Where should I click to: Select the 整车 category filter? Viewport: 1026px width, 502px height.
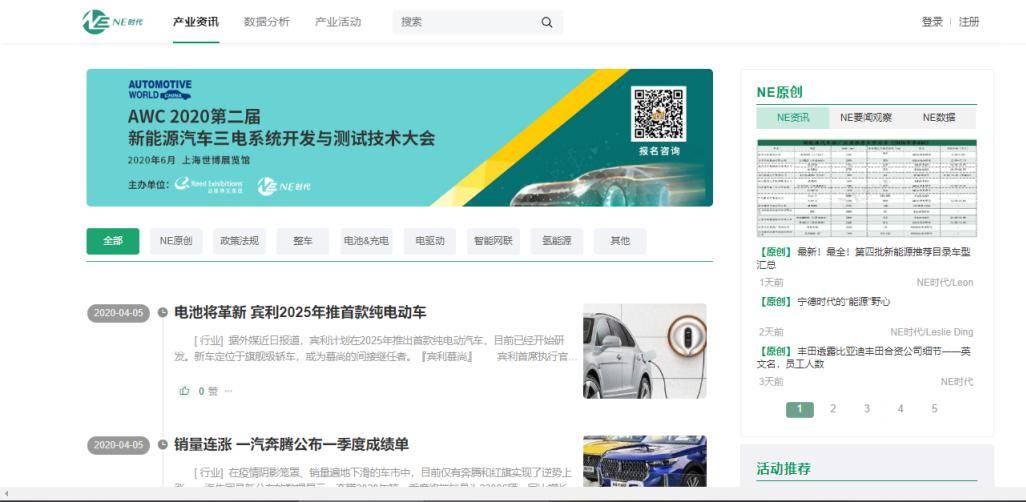click(303, 241)
